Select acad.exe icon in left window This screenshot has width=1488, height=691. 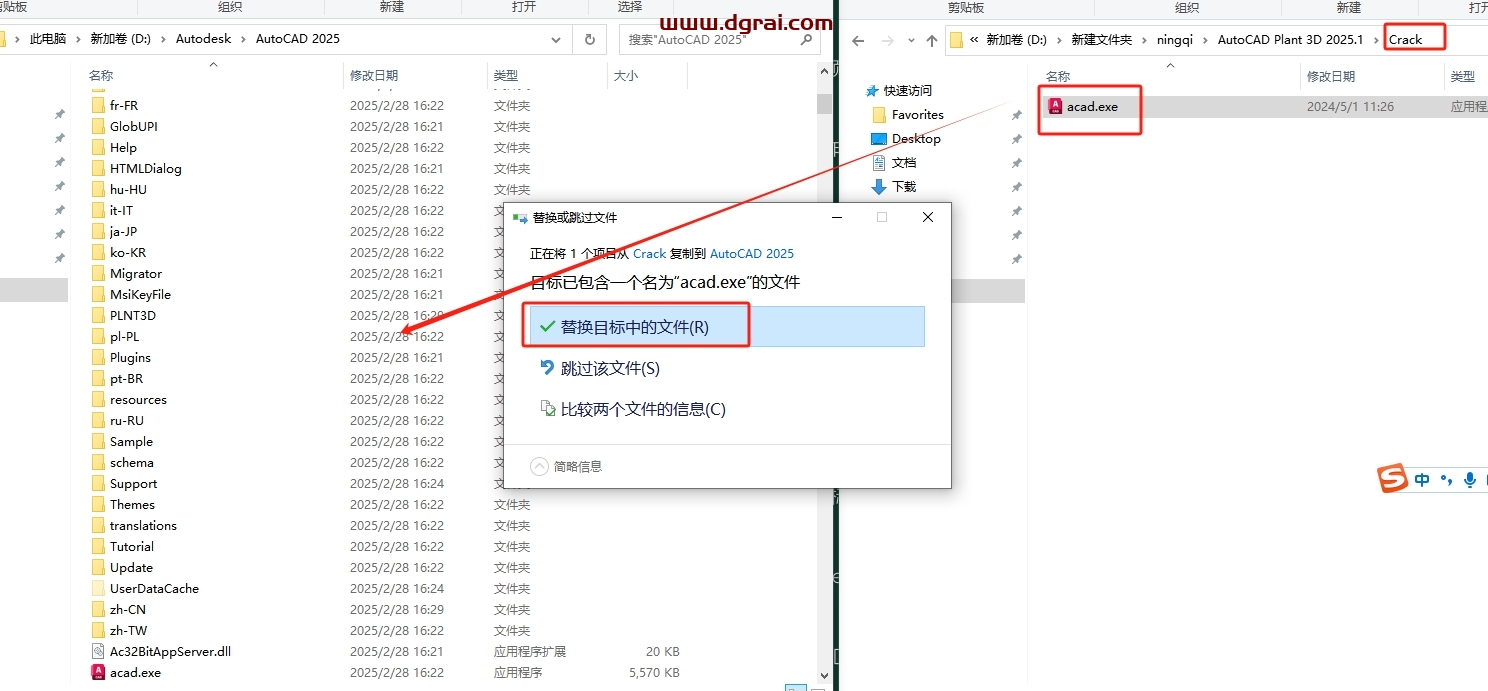tap(98, 672)
